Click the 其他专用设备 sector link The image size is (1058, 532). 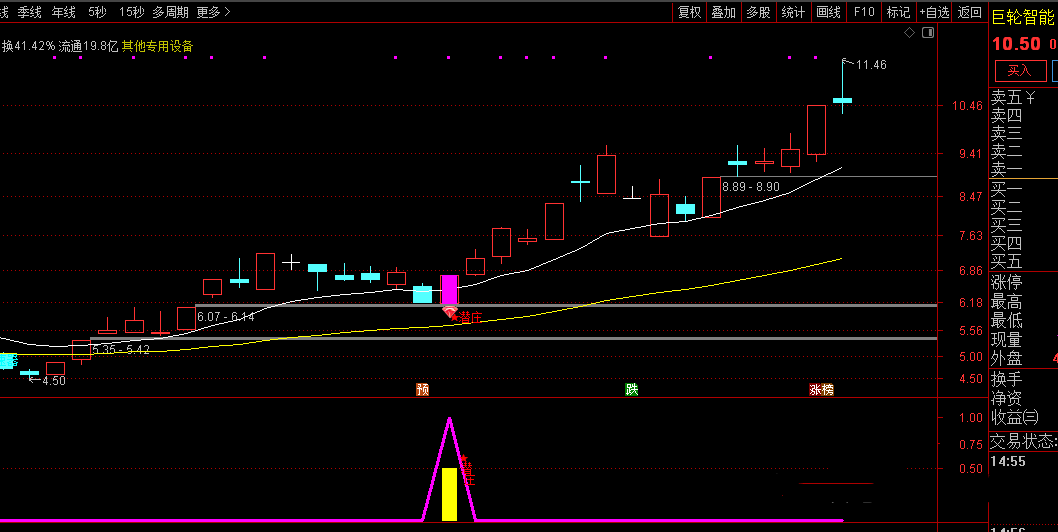158,46
